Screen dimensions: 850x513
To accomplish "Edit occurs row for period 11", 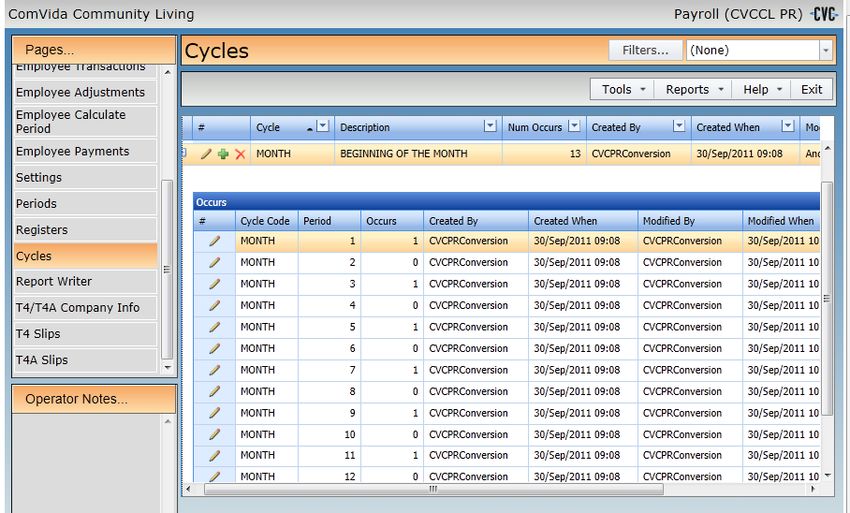I will (215, 456).
